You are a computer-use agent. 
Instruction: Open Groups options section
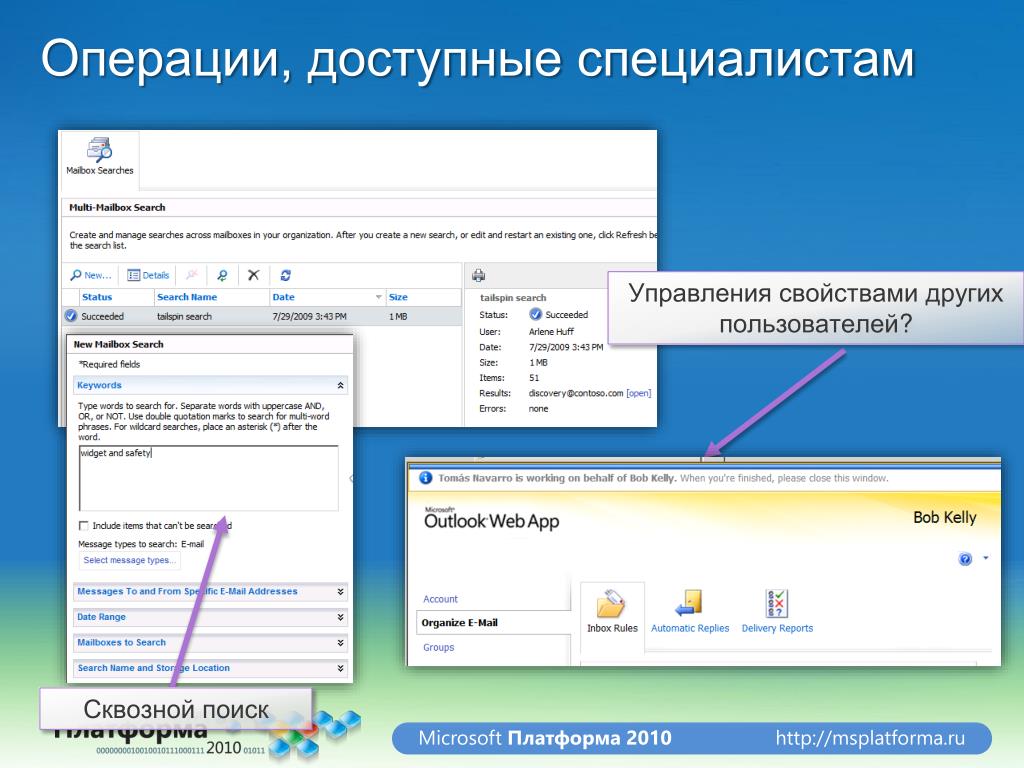coord(438,647)
